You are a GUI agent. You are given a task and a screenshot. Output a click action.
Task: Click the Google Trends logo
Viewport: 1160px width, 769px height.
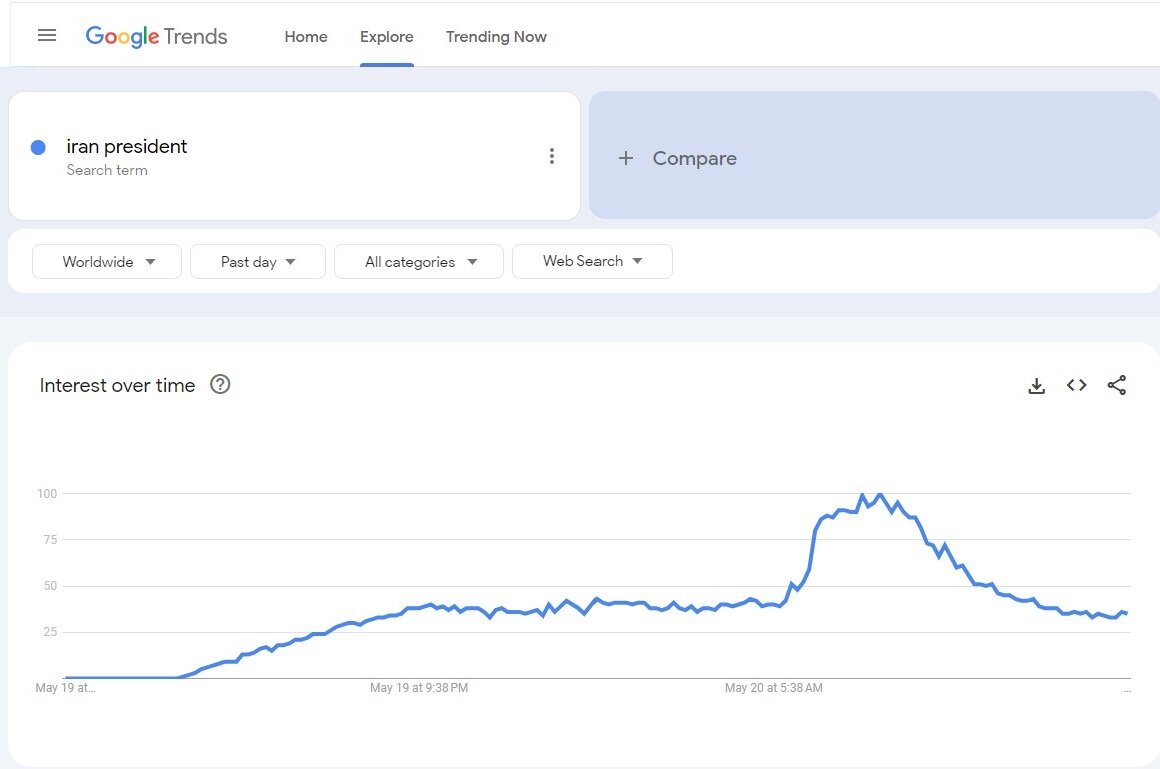click(156, 37)
